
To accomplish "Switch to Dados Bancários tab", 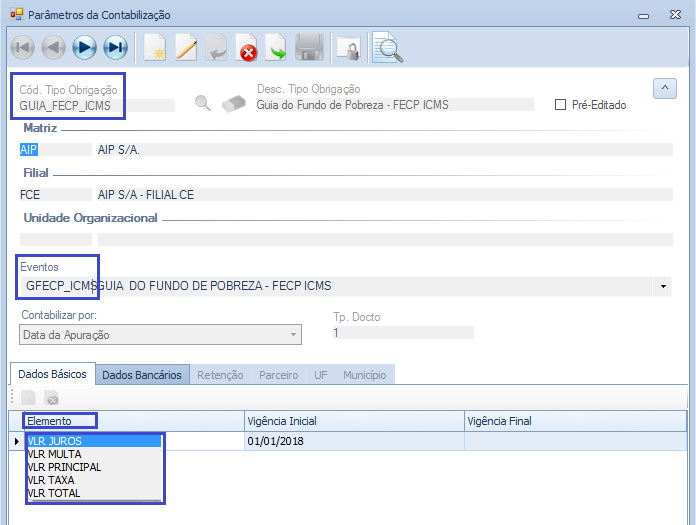I will point(142,375).
